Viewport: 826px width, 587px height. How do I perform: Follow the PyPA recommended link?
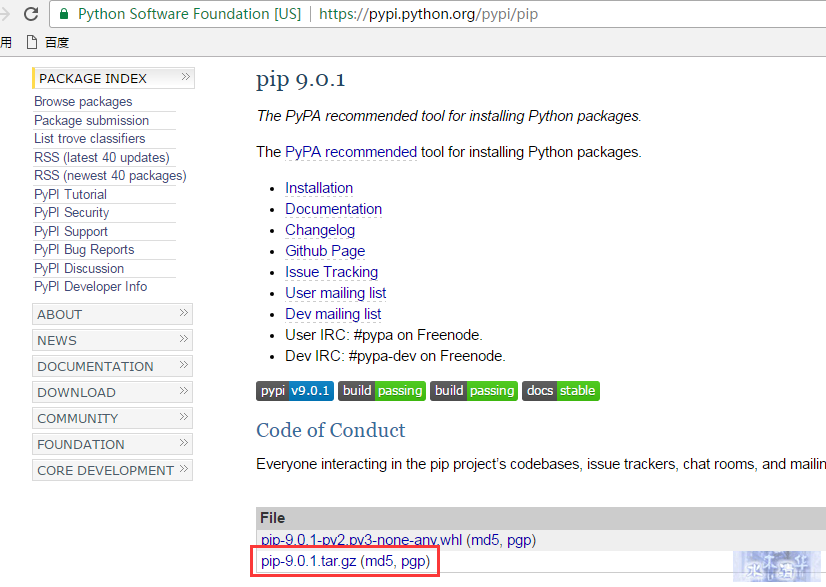coord(351,152)
